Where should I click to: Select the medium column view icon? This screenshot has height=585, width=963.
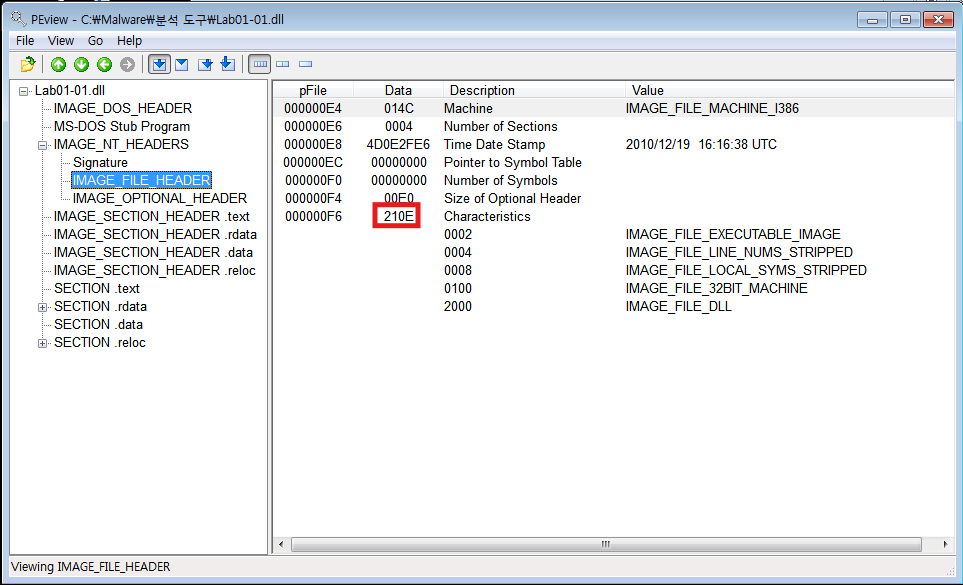(283, 64)
